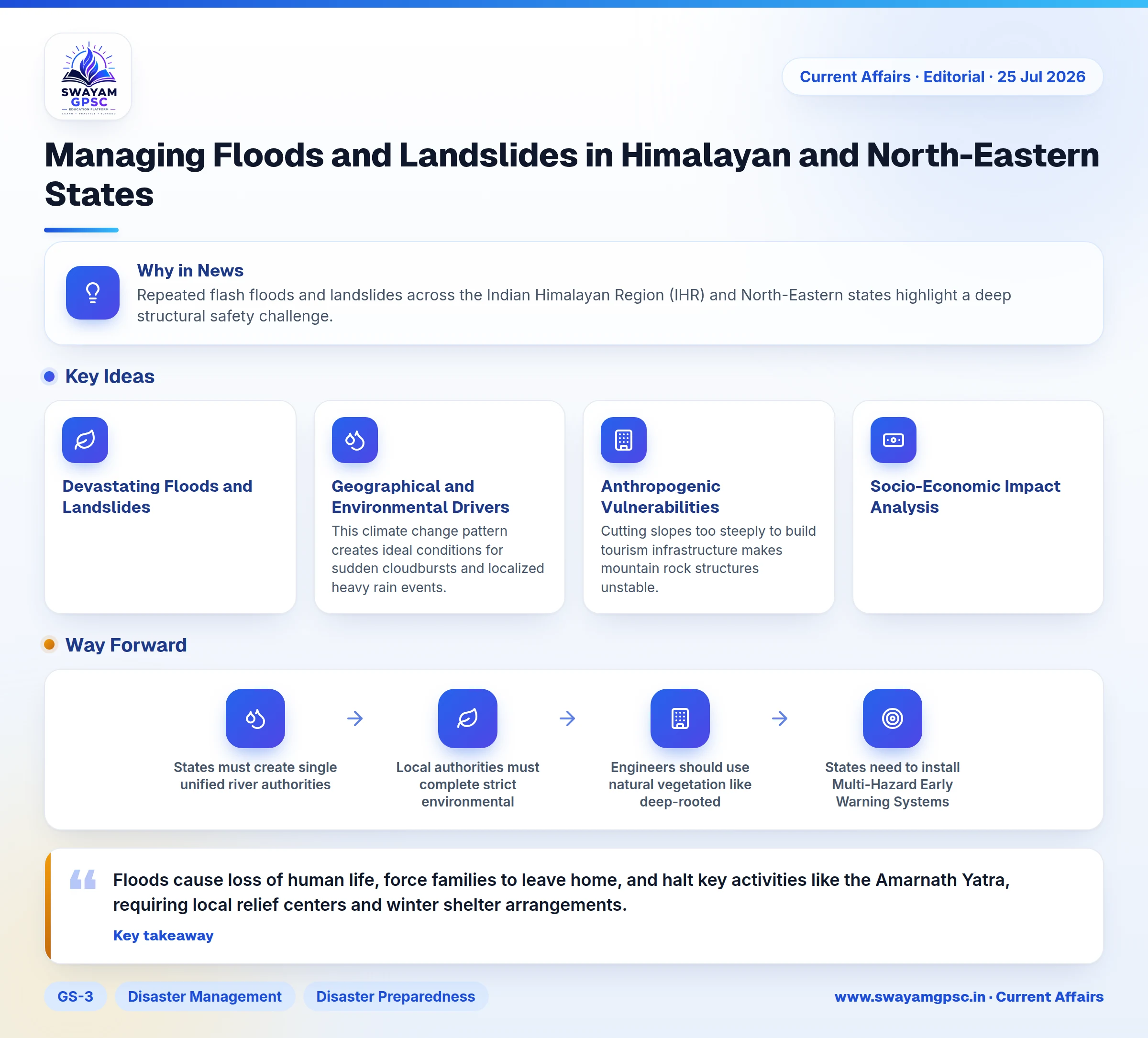The height and width of the screenshot is (1038, 1148).
Task: Click the Swayam GPSC logo
Action: (x=88, y=77)
